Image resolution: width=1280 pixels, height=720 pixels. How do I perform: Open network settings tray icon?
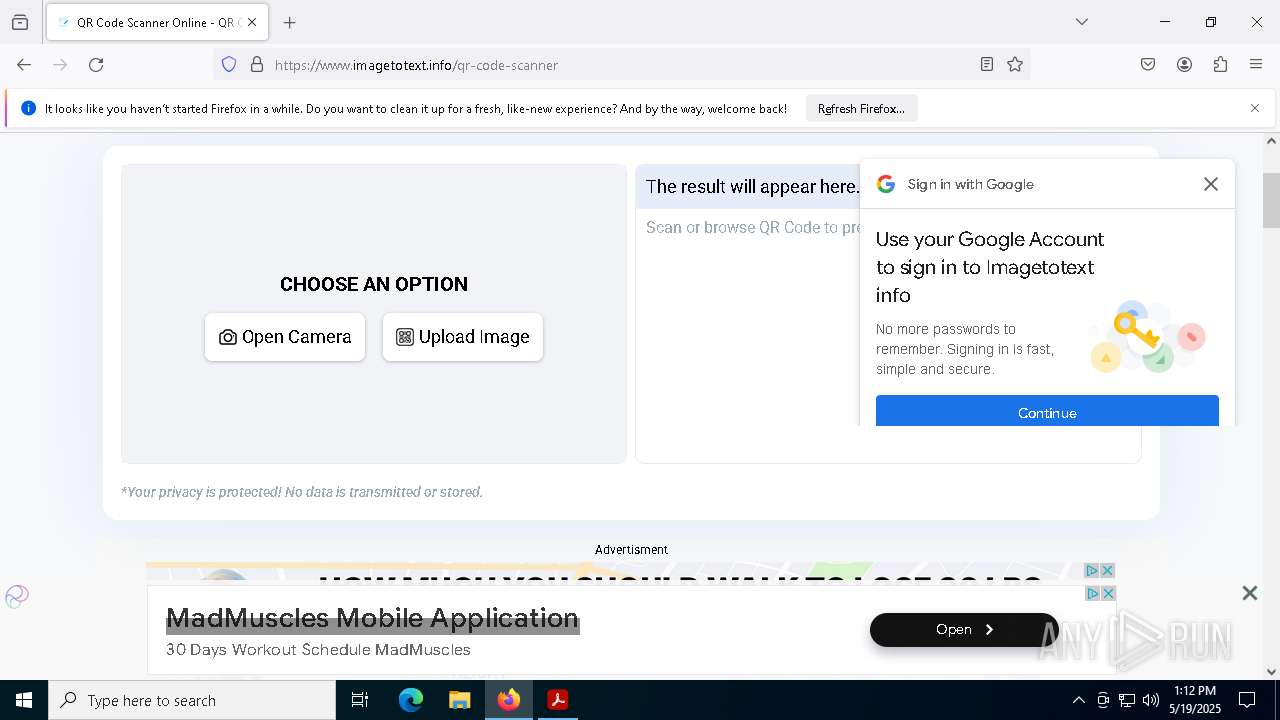1127,700
